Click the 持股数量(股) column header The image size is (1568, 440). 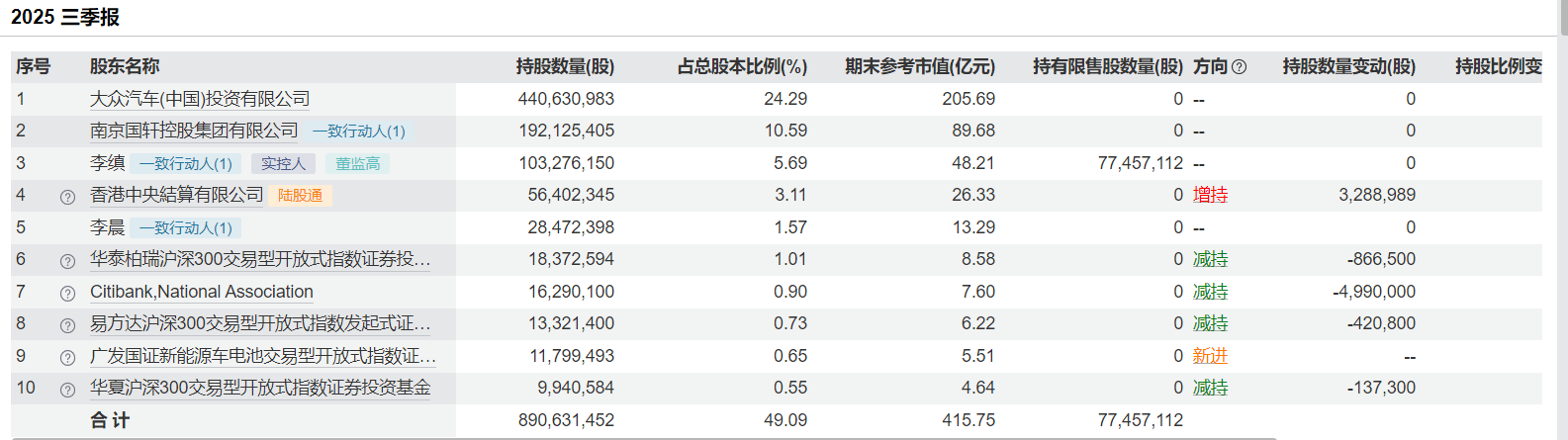565,66
